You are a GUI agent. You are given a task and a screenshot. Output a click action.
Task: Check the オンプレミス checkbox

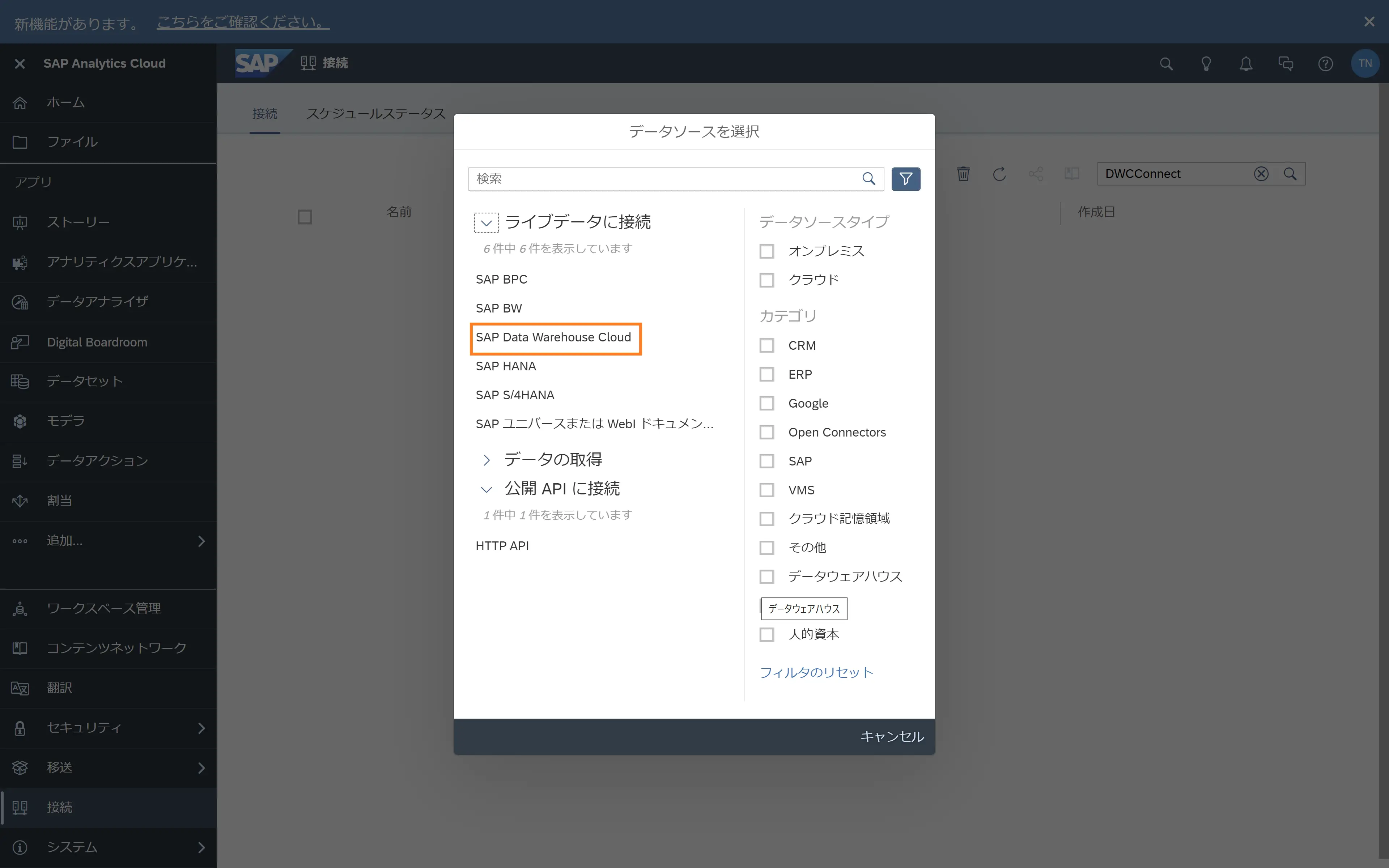(766, 251)
